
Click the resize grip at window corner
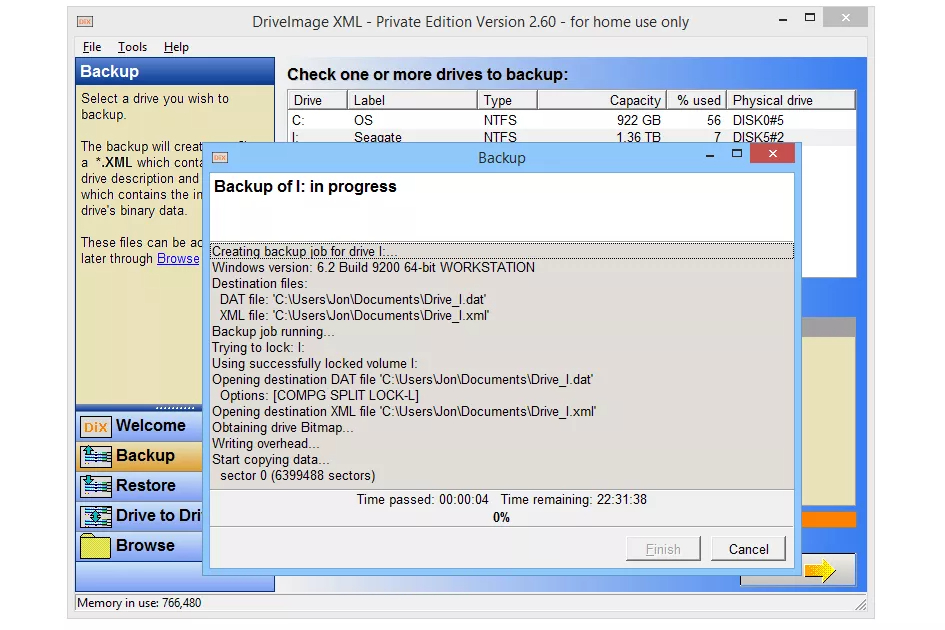pyautogui.click(x=861, y=605)
